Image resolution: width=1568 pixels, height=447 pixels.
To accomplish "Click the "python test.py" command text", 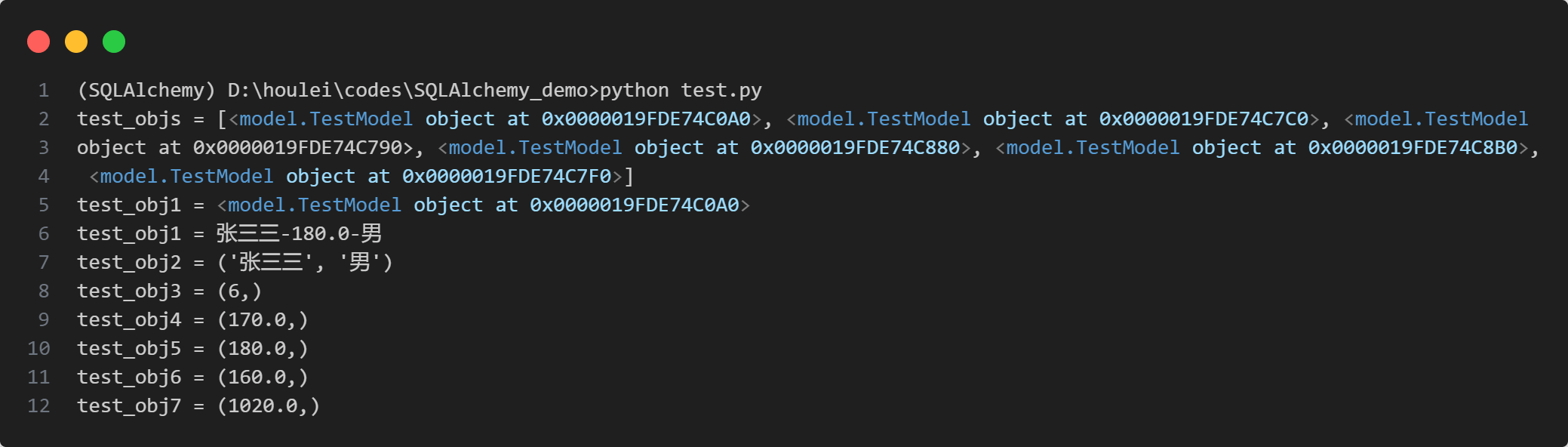I will point(681,91).
